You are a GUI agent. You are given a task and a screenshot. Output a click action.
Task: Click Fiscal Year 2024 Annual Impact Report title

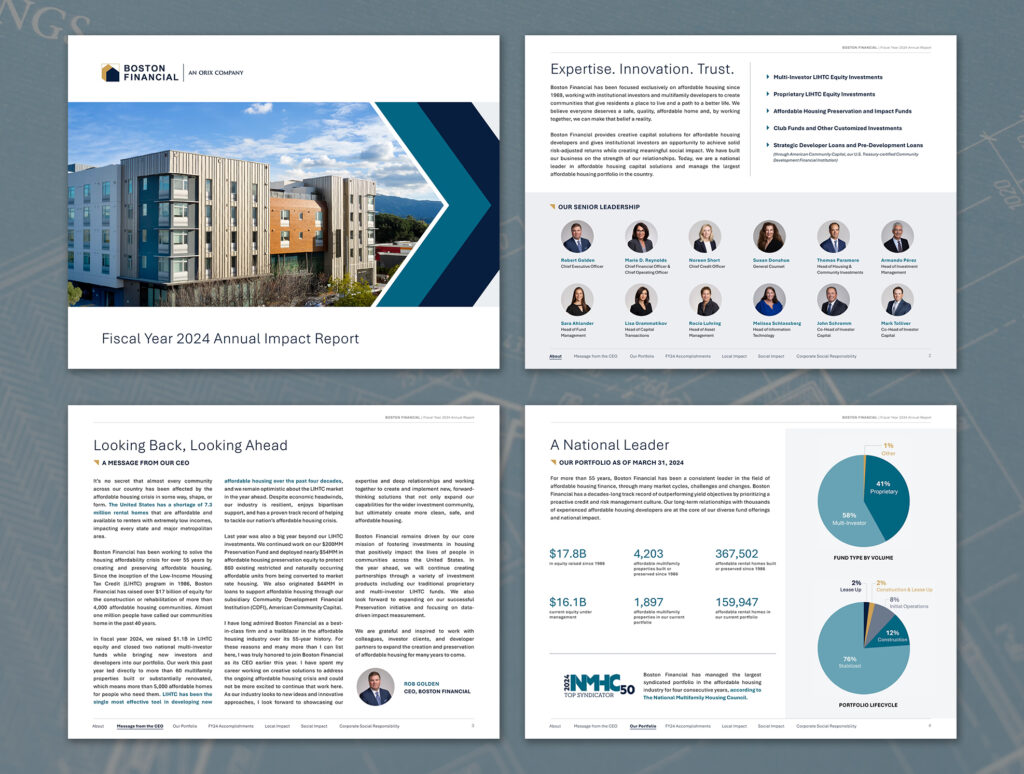(230, 338)
